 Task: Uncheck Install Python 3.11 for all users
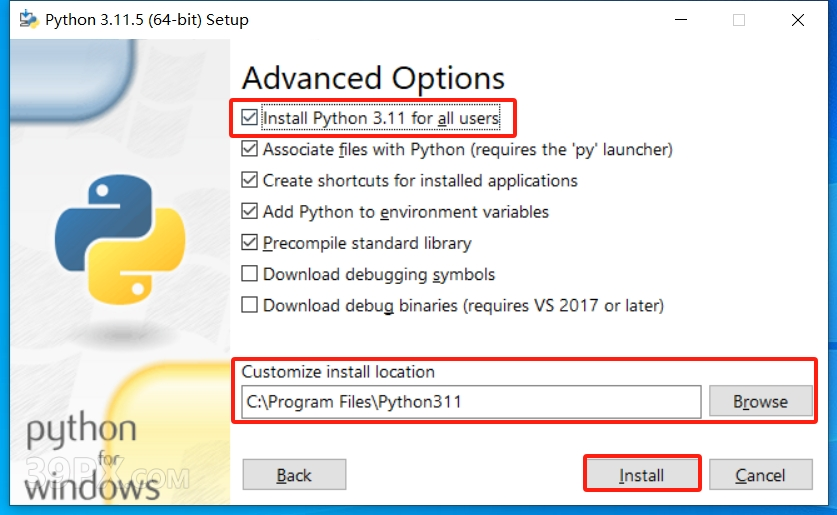point(249,117)
